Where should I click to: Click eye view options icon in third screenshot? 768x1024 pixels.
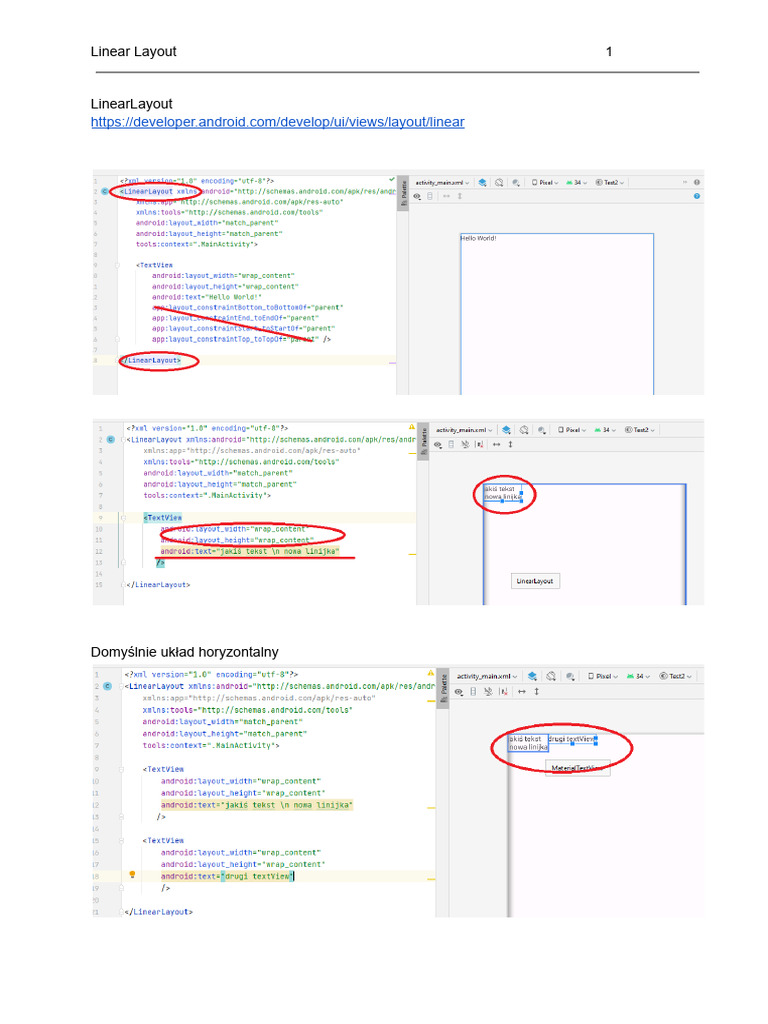459,692
